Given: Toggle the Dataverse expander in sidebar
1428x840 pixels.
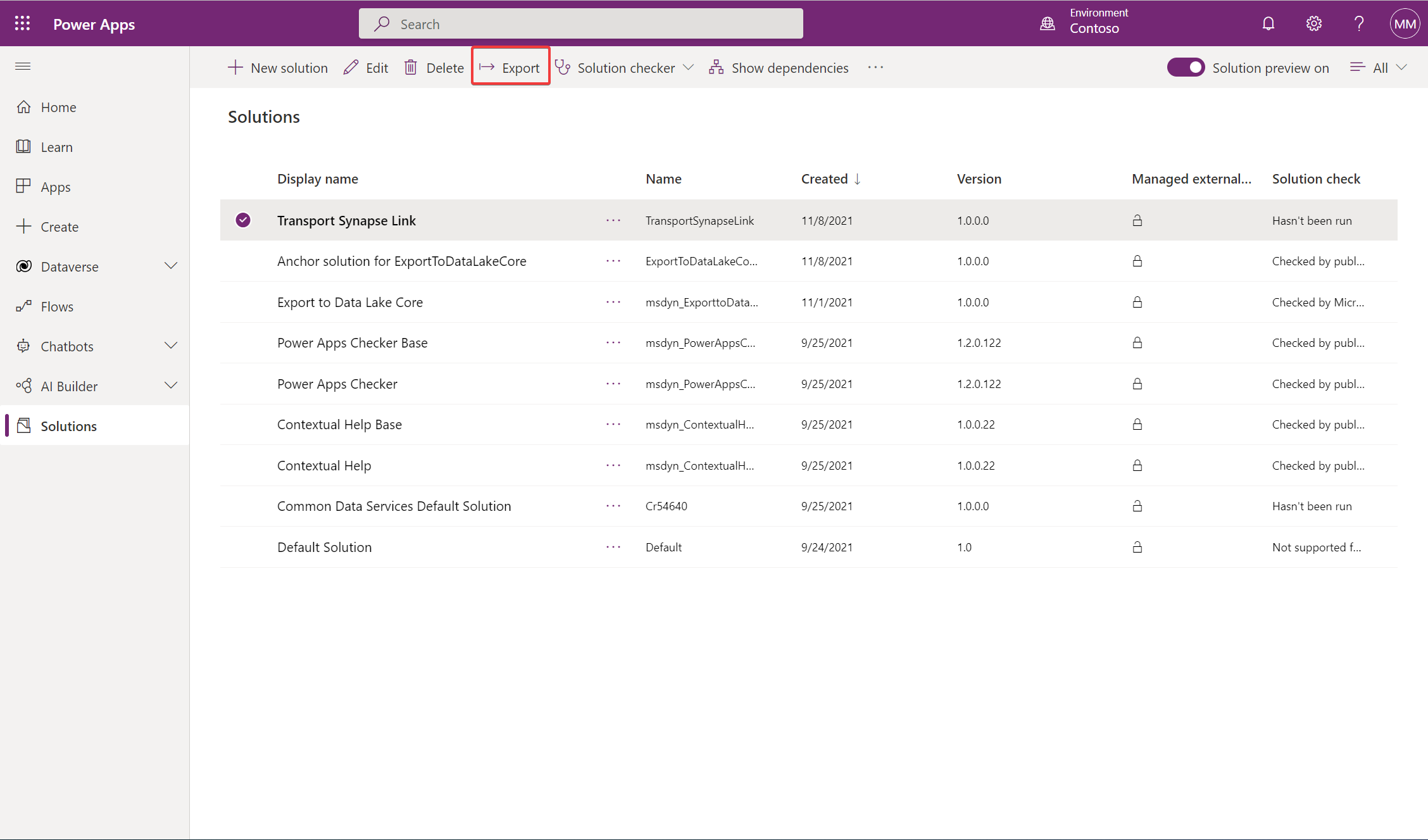Looking at the screenshot, I should (171, 266).
